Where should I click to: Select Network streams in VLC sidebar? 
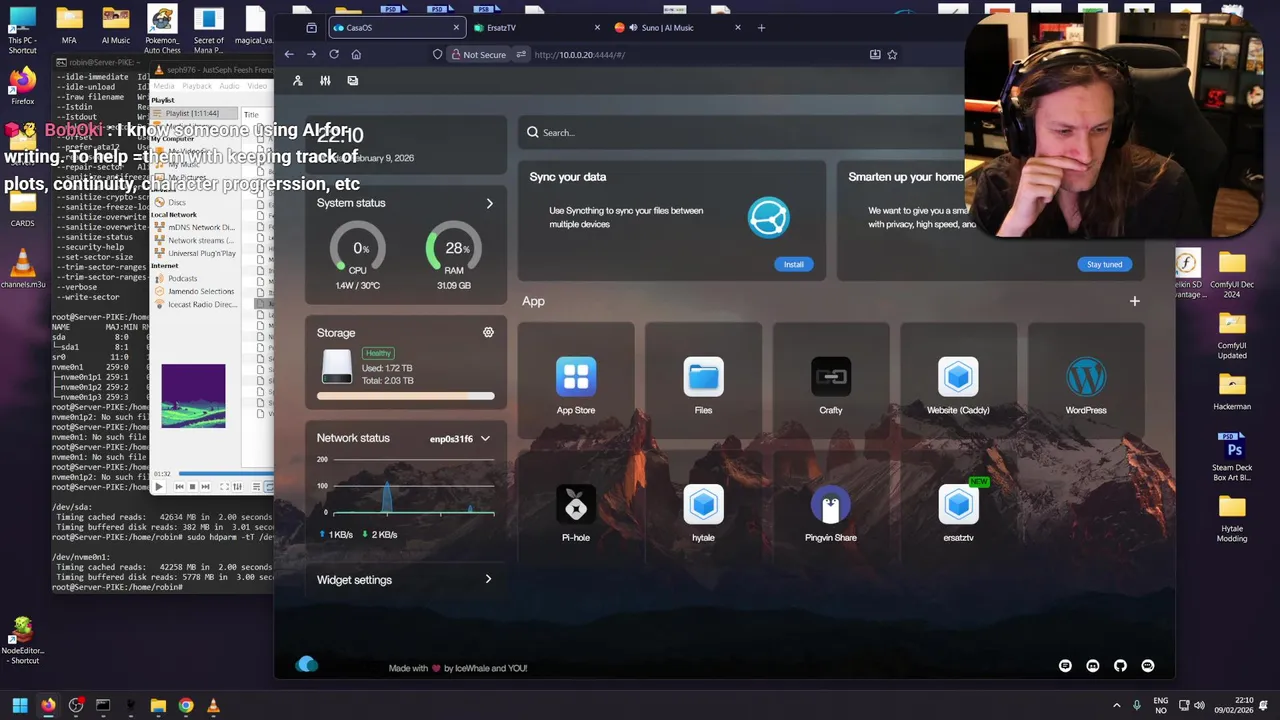(x=195, y=240)
